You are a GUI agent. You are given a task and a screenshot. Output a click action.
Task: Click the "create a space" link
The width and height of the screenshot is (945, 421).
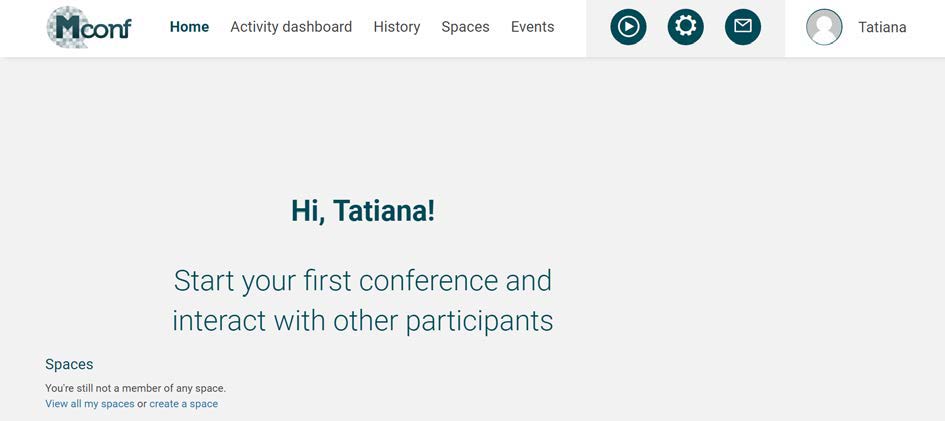pos(184,404)
